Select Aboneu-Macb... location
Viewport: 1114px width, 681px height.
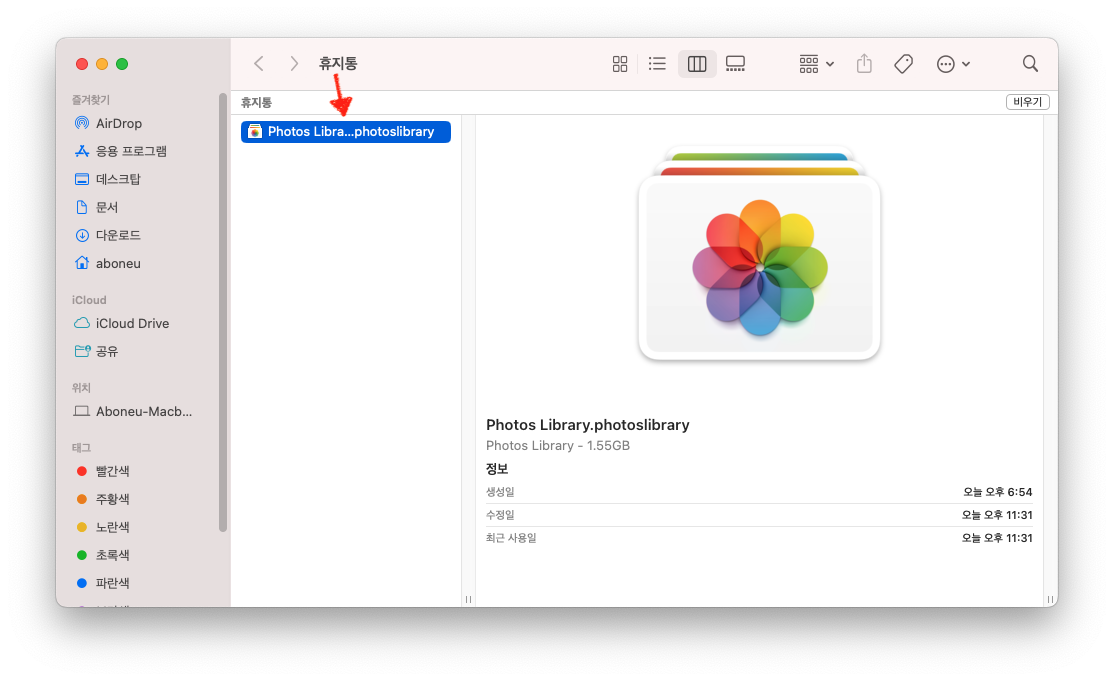point(144,411)
